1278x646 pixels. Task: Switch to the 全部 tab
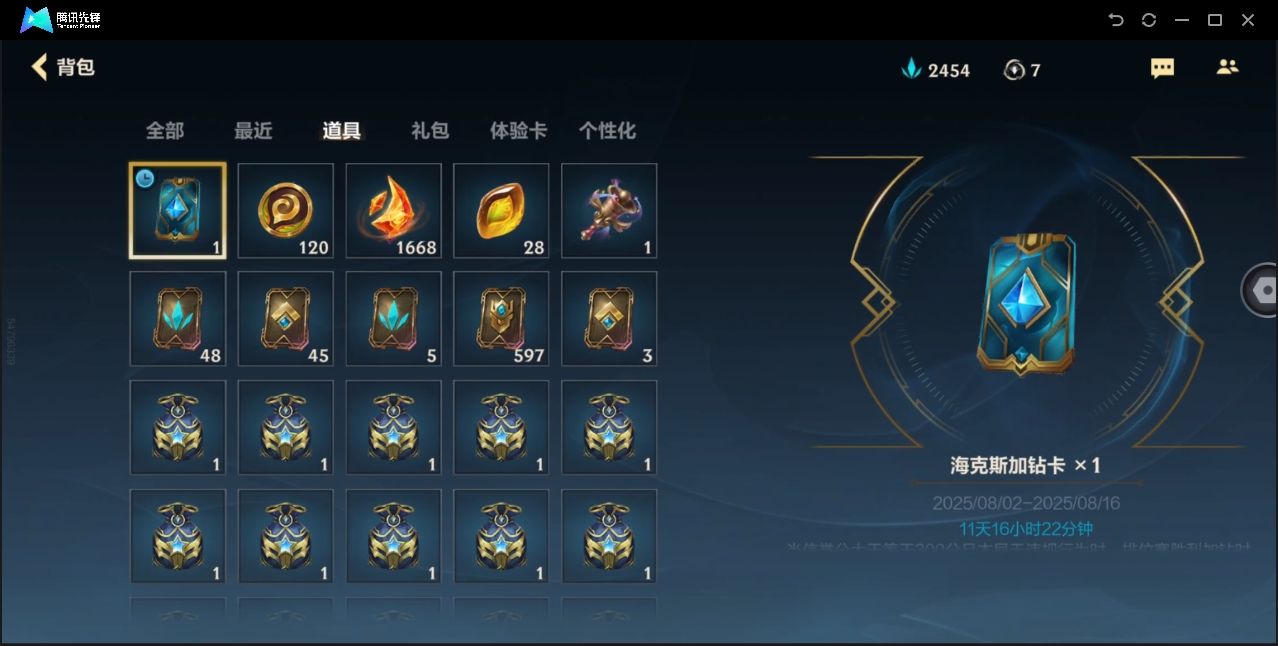[x=165, y=131]
